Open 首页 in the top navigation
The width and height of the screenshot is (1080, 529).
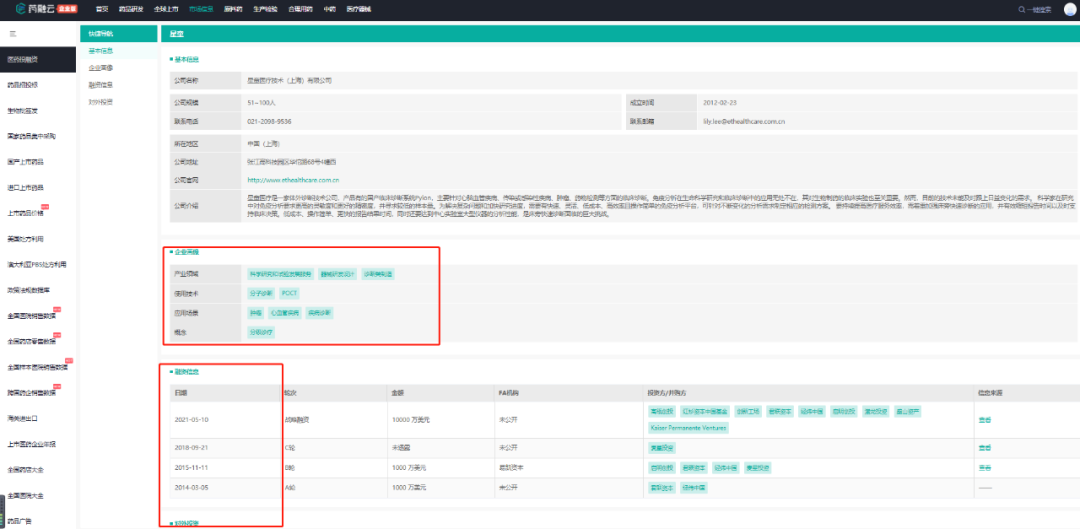pyautogui.click(x=101, y=9)
